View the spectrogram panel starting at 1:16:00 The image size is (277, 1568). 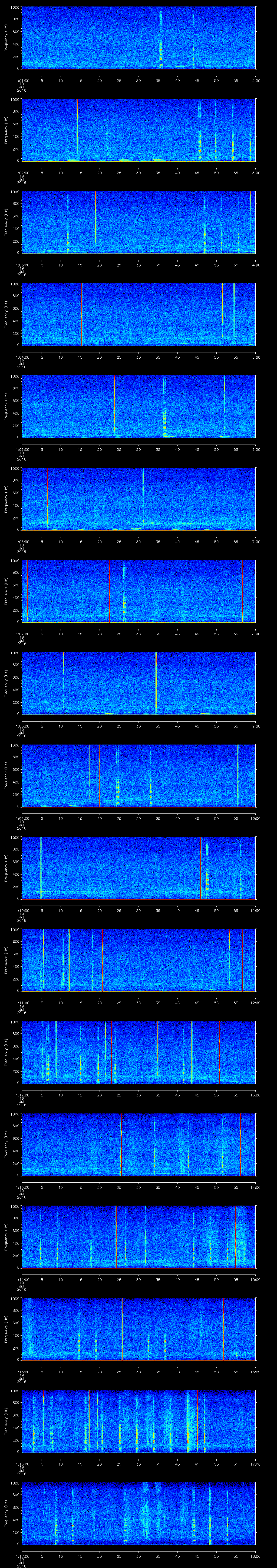coord(138,1421)
